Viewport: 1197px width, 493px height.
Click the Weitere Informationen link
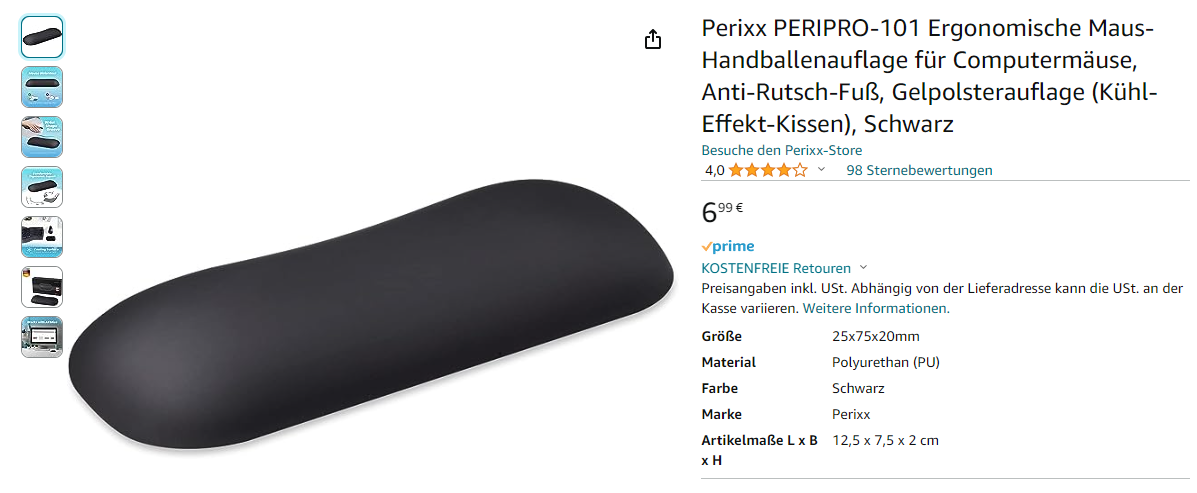click(x=876, y=308)
